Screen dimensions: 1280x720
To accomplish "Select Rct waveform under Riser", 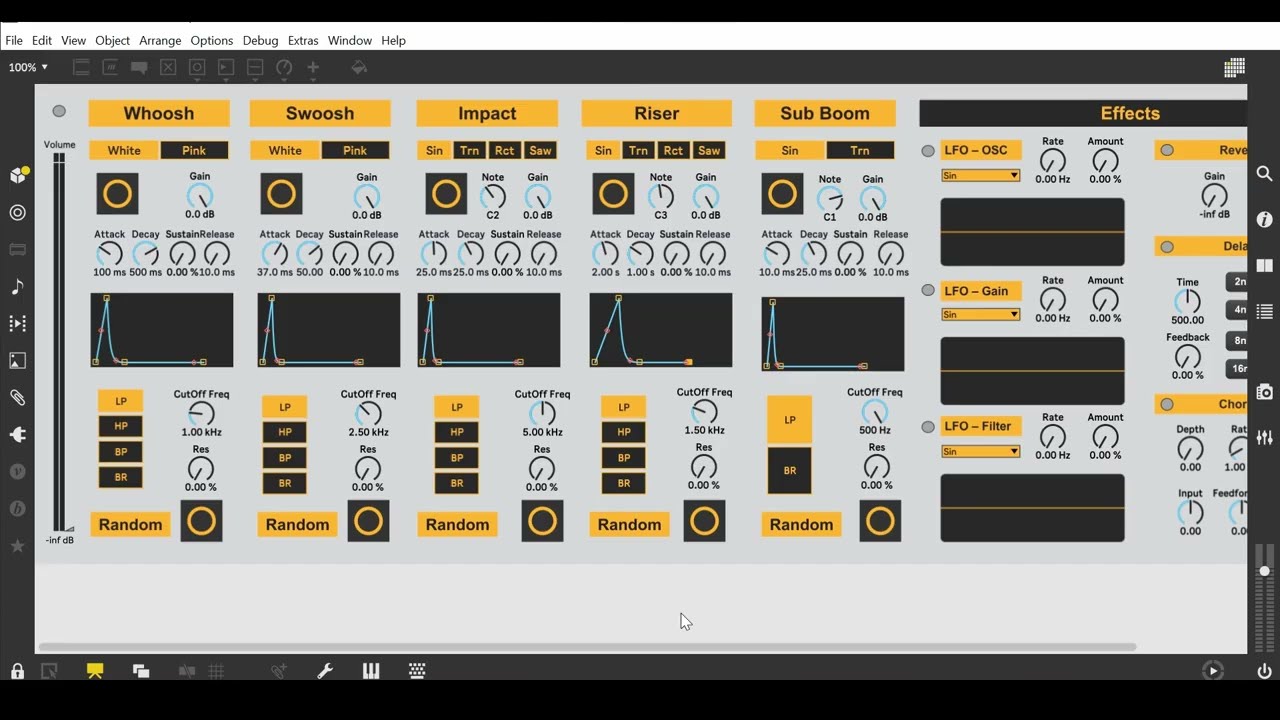I will (674, 151).
